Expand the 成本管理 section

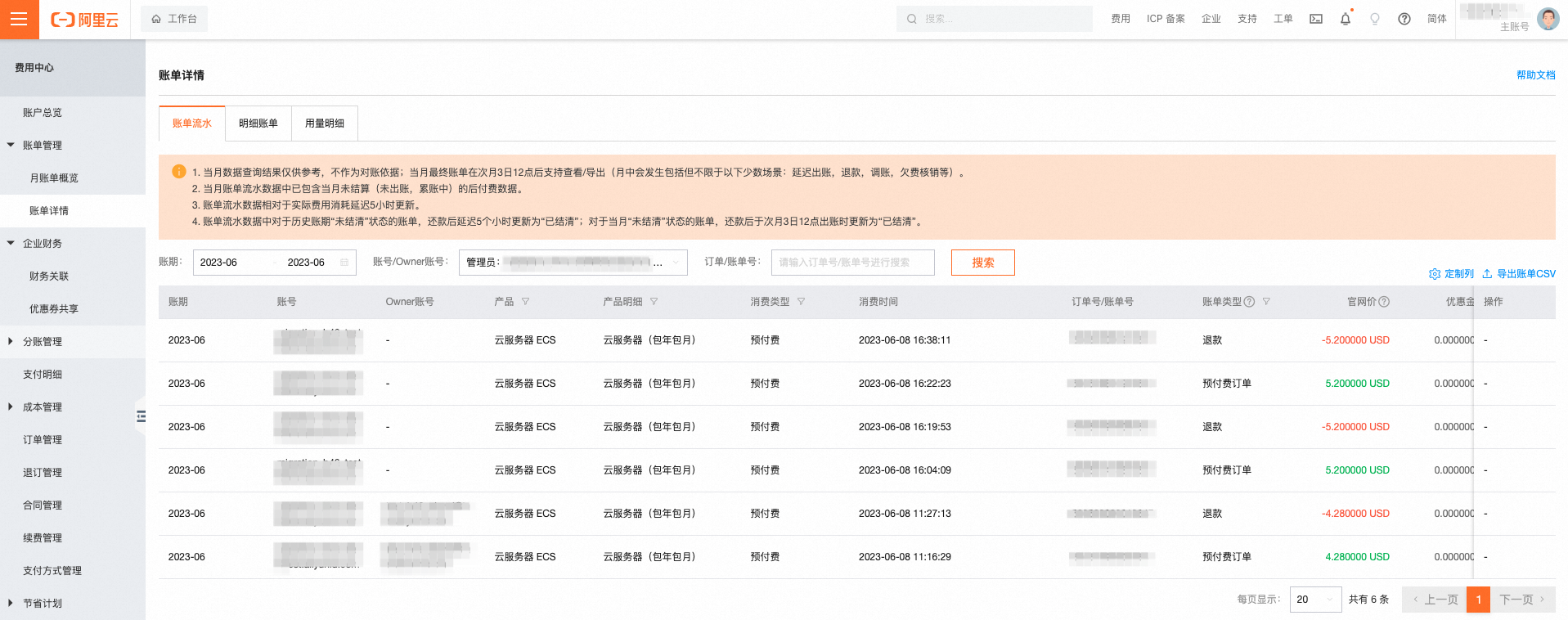[11, 407]
